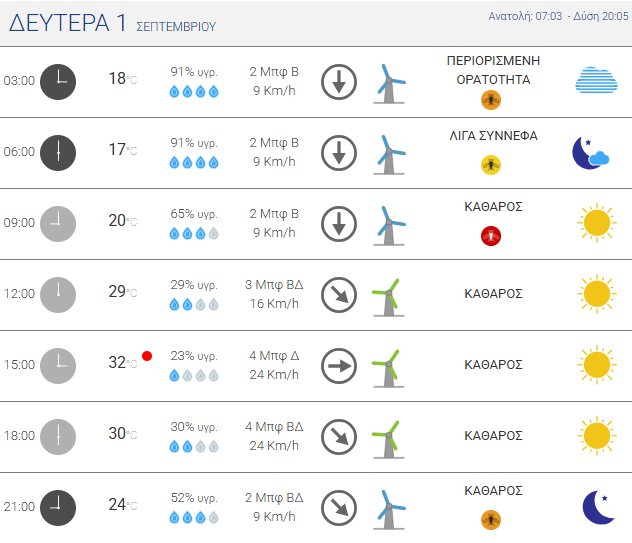632x543 pixels.
Task: Click the ΛΙΓΑ ΣΥΝΝΕΦΑ condition label
Action: tap(493, 136)
